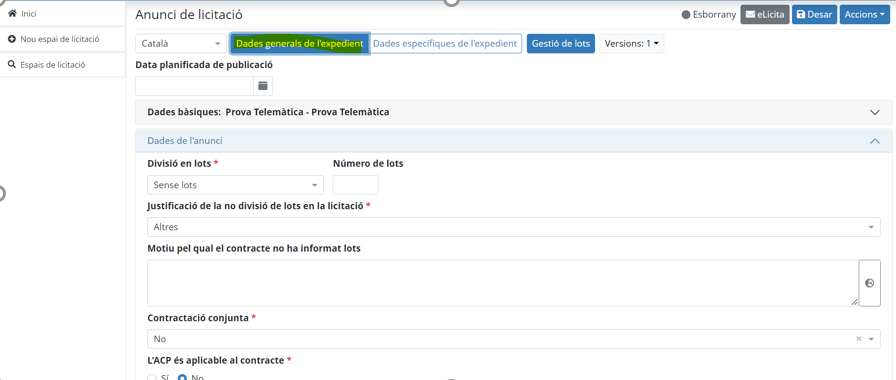Open the Versions: 1 dropdown
896x380 pixels.
[x=631, y=43]
